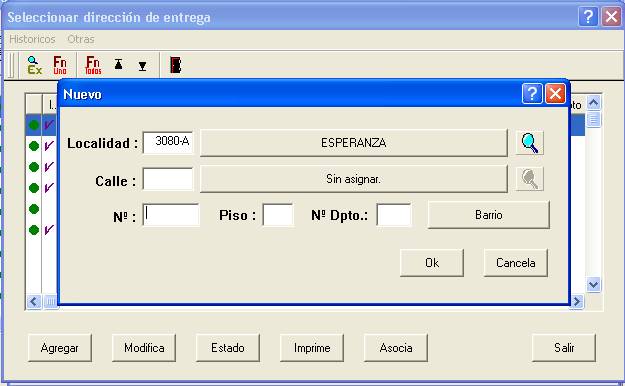This screenshot has width=625, height=386.
Task: Click the red exit door toolbar icon
Action: (175, 65)
